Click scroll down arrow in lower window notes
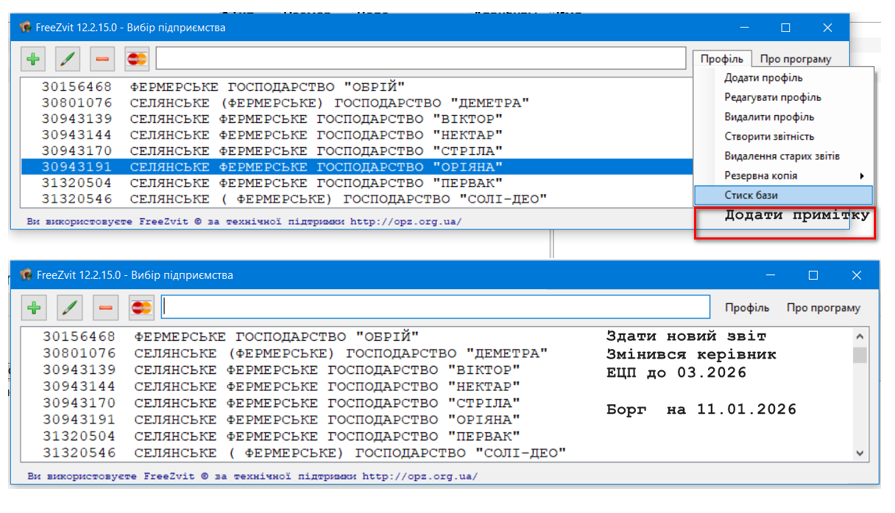Screen dimensions: 895x513 (x=859, y=453)
